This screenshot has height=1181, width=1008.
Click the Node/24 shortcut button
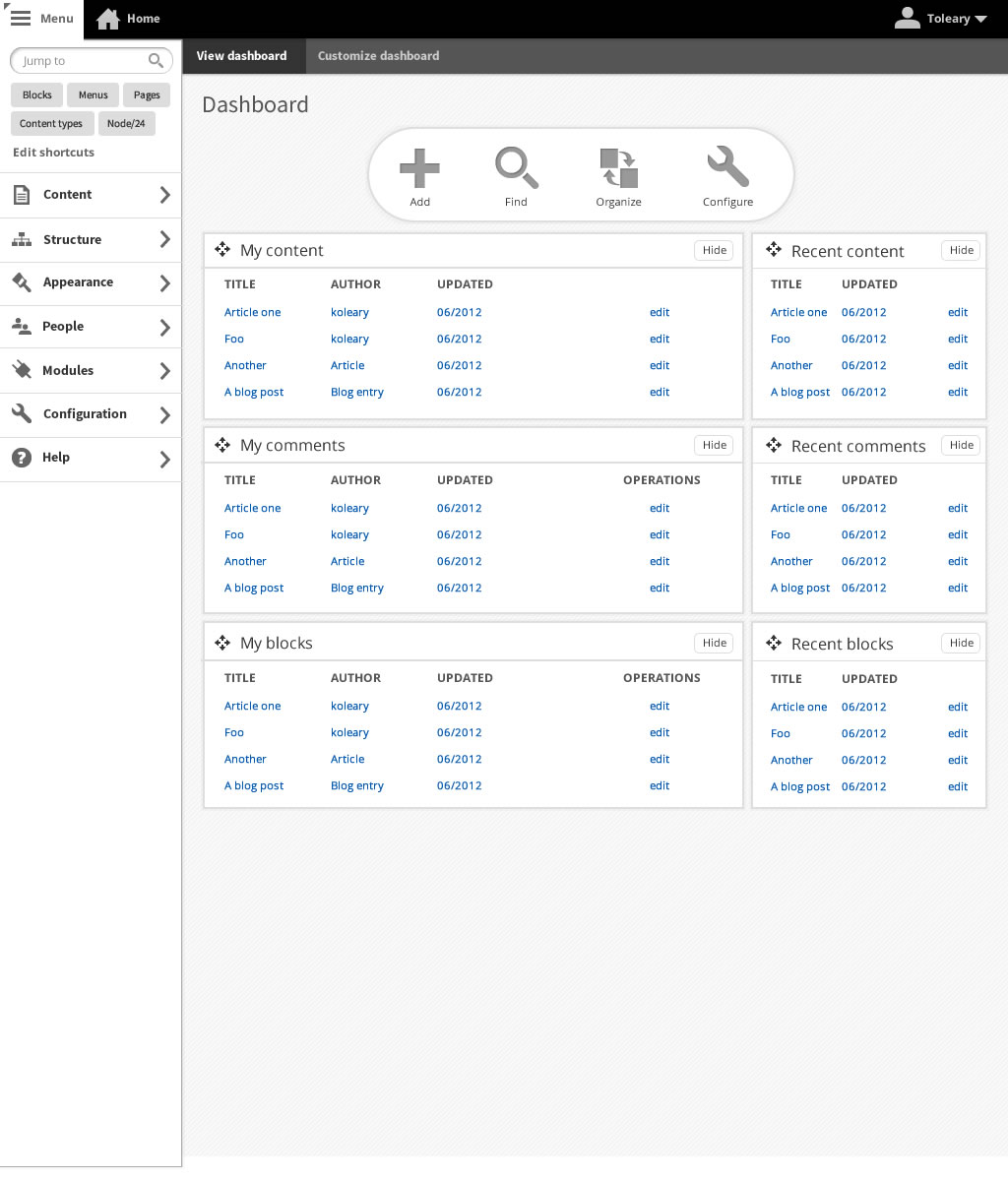[127, 124]
